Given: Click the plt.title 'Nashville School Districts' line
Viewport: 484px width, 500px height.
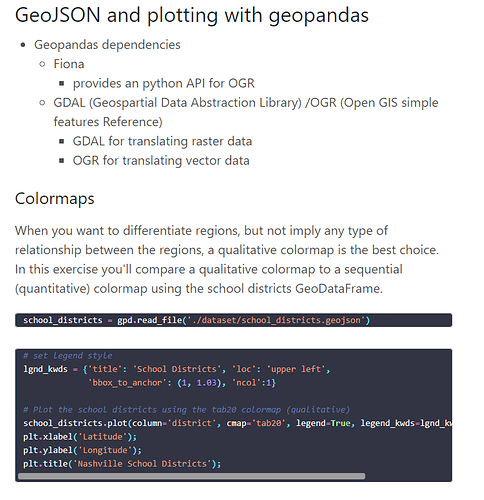Looking at the screenshot, I should pyautogui.click(x=122, y=464).
